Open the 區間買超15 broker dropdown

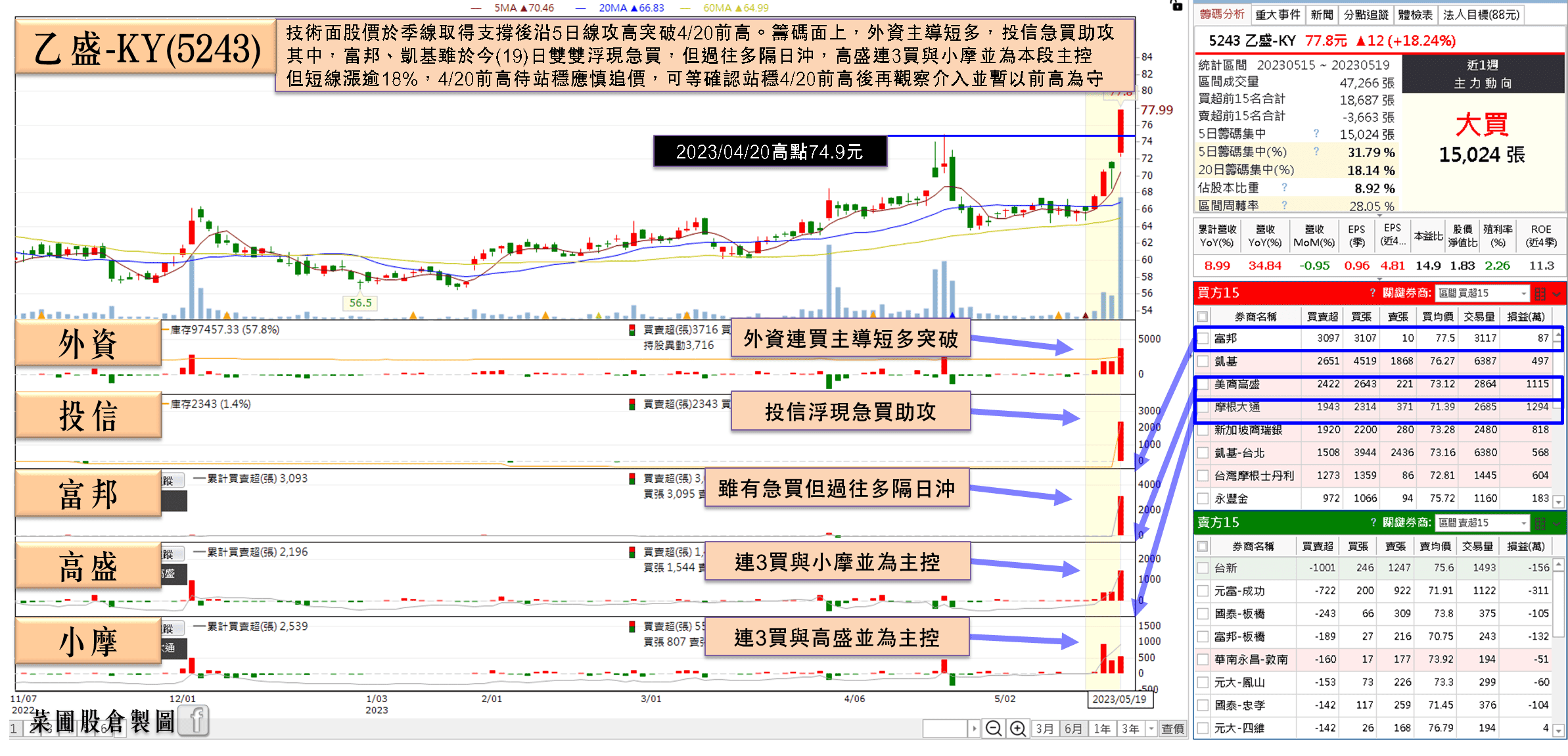click(1483, 293)
